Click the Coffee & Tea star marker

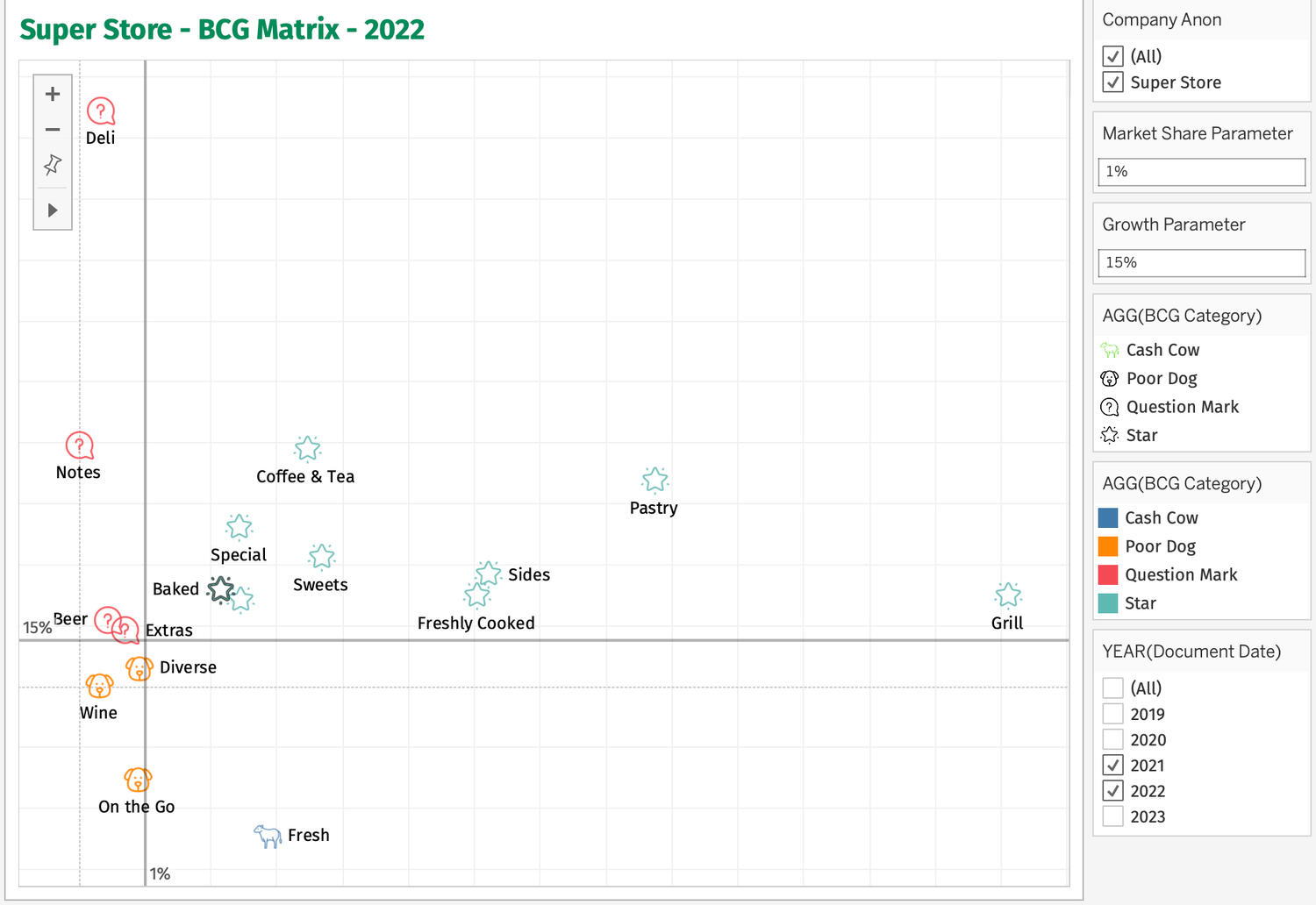[307, 449]
